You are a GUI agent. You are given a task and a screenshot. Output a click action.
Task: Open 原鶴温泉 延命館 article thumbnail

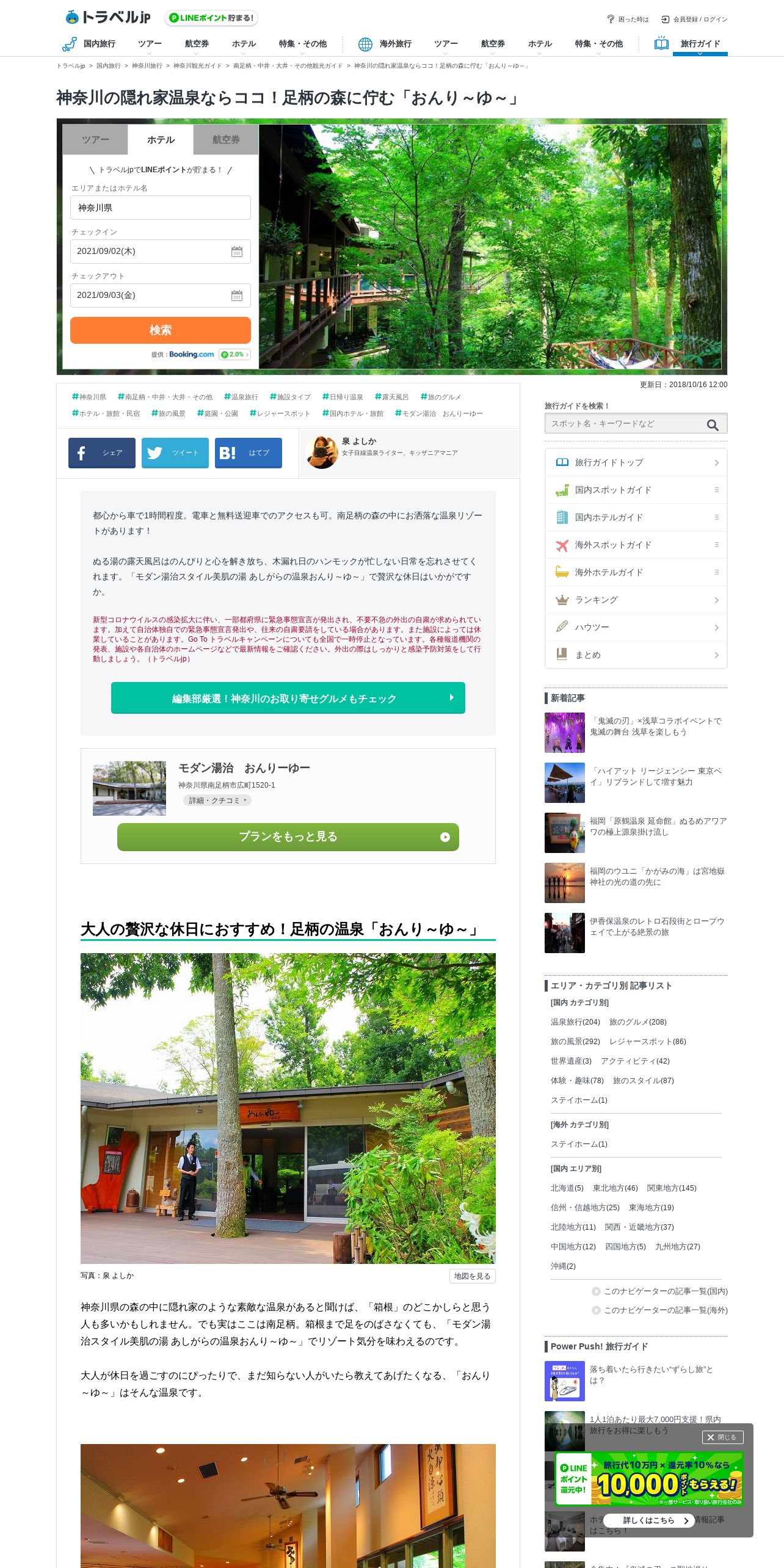565,833
